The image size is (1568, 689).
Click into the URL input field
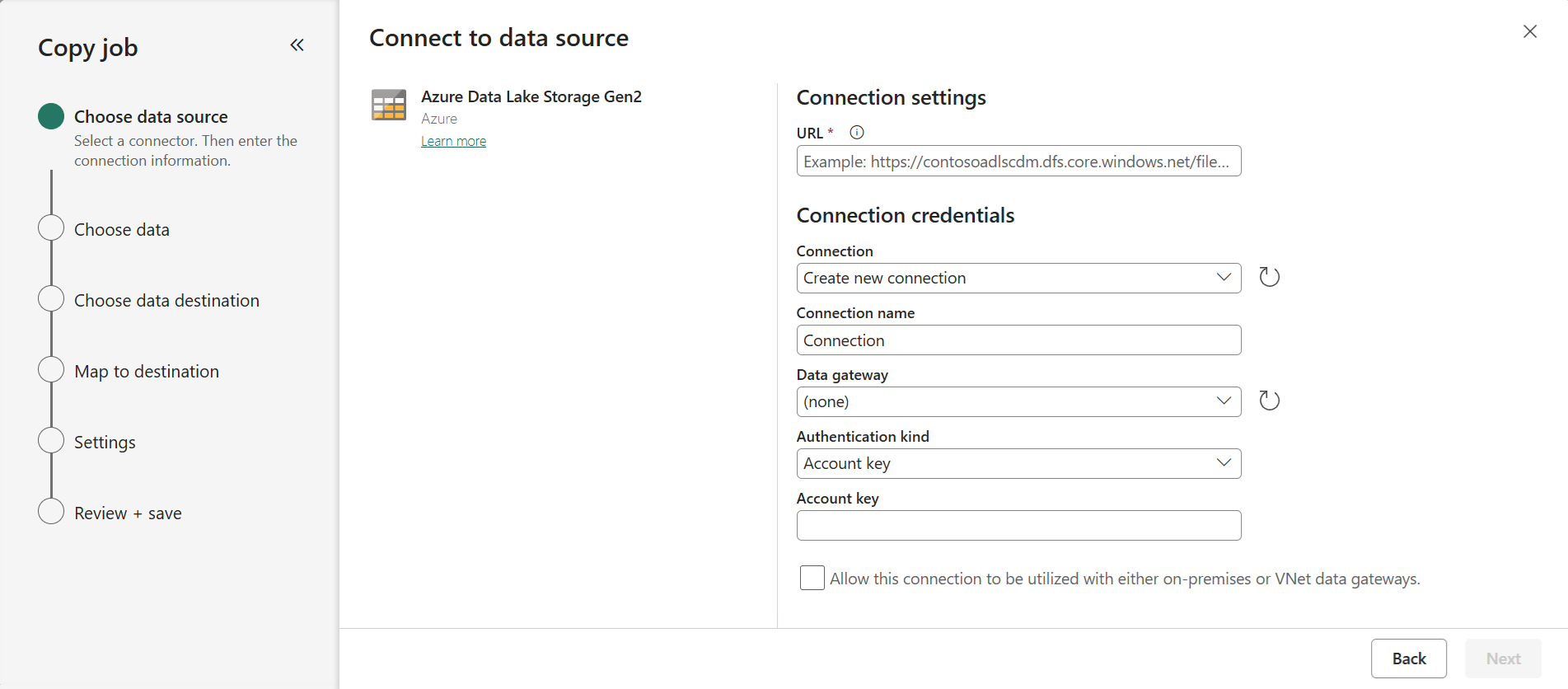tap(1018, 162)
